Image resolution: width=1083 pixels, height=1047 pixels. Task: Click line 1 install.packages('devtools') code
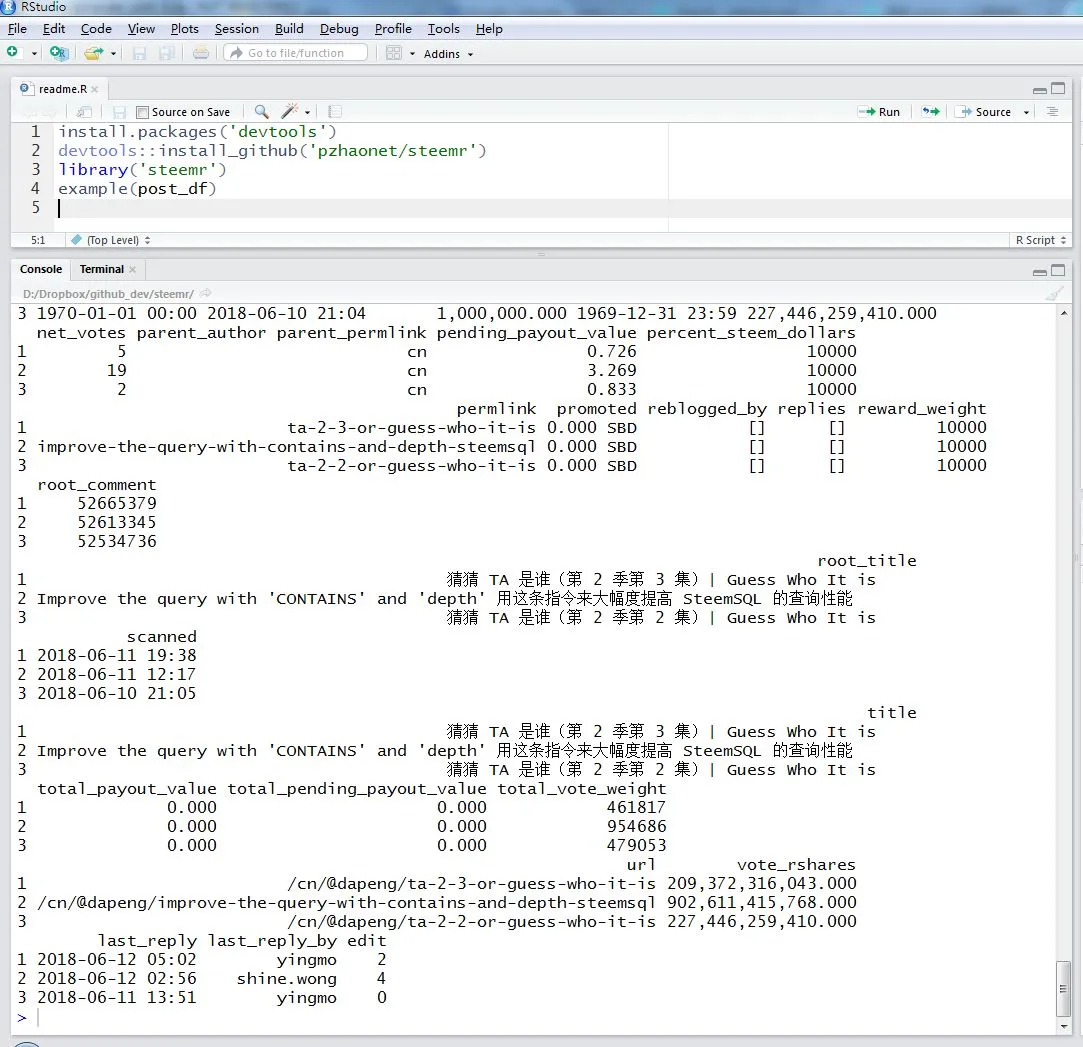click(197, 131)
